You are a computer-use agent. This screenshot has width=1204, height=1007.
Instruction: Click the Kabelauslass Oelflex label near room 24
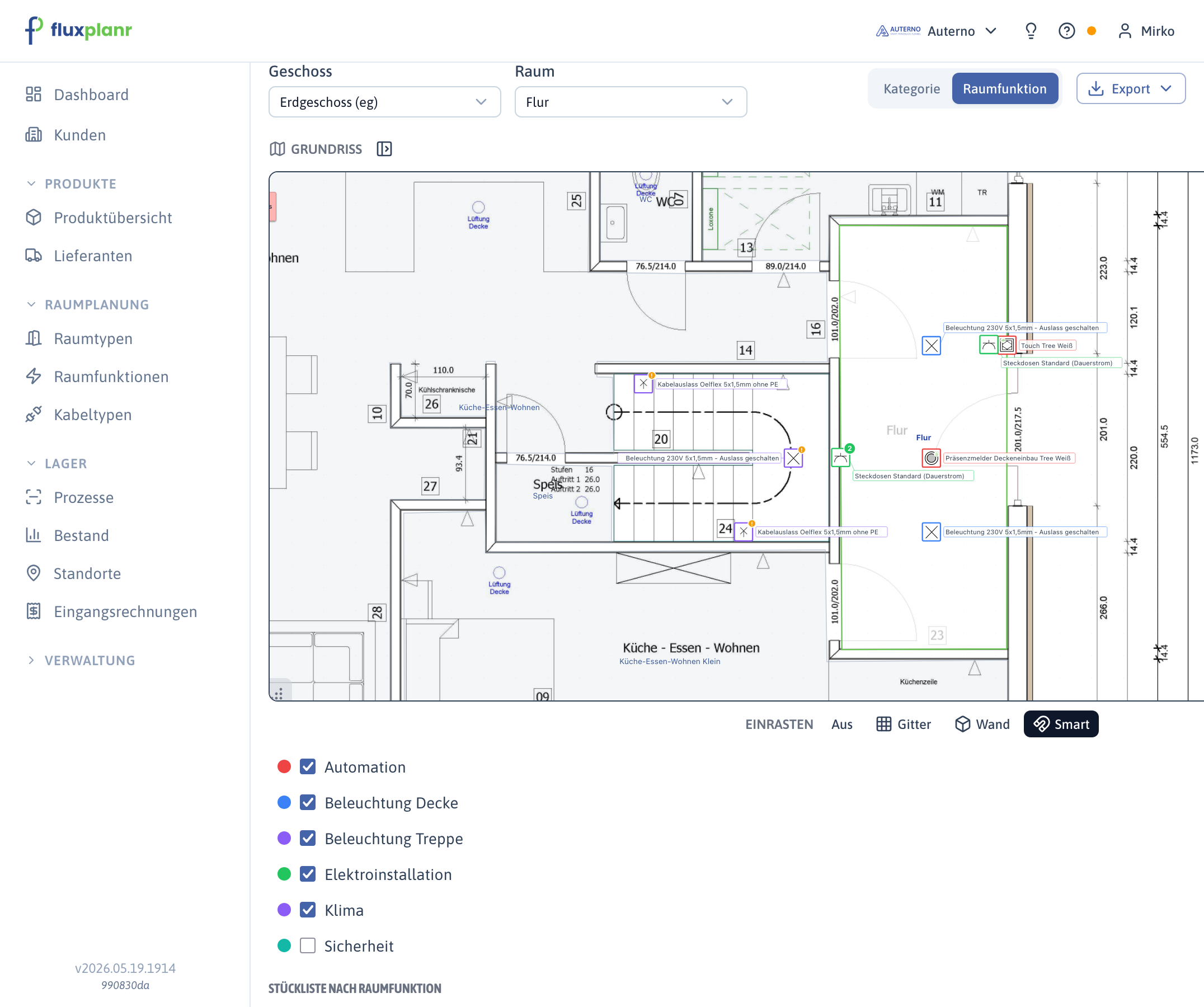(821, 532)
